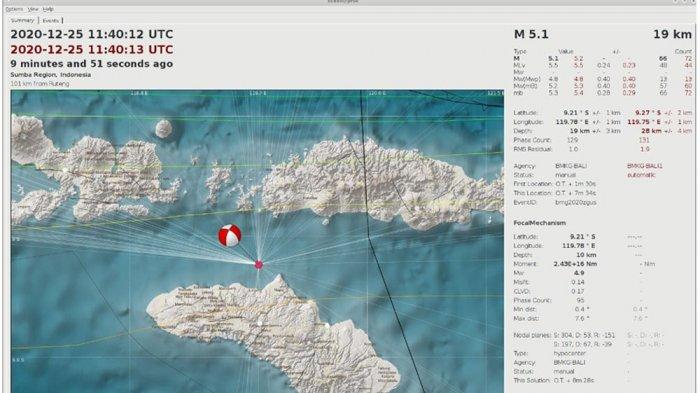Click the mb magnitude row value 5.3
The image size is (700, 393).
[x=553, y=93]
